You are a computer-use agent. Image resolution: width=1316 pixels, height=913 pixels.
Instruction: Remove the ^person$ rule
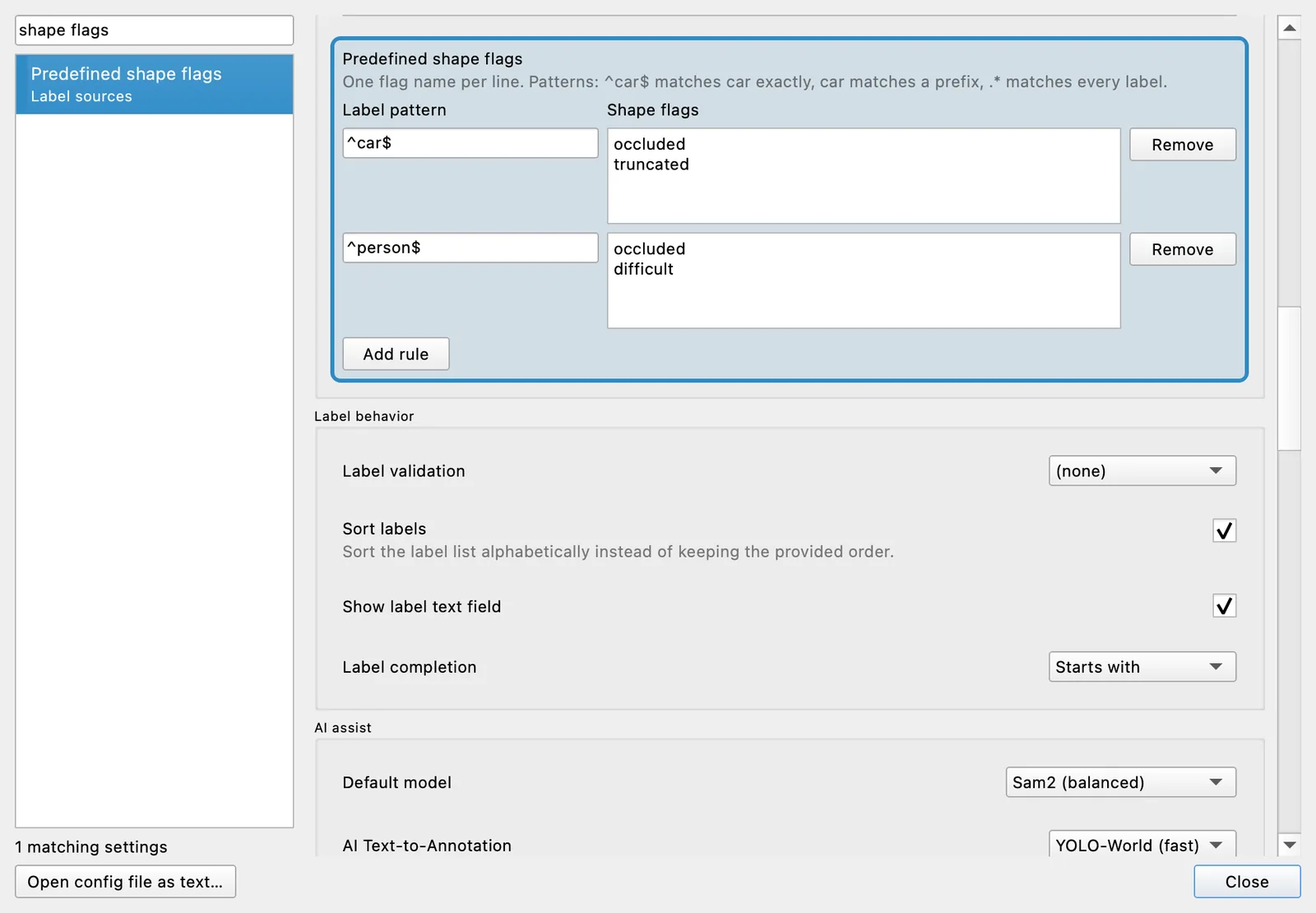click(1182, 249)
